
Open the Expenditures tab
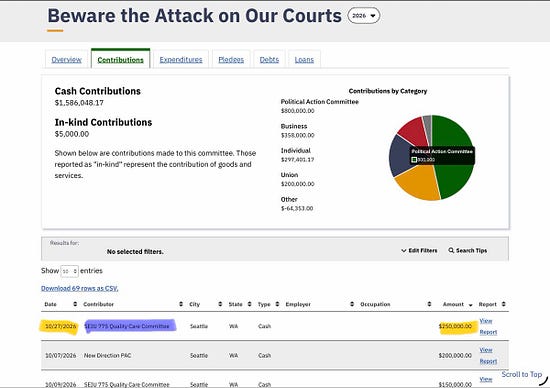pos(181,60)
